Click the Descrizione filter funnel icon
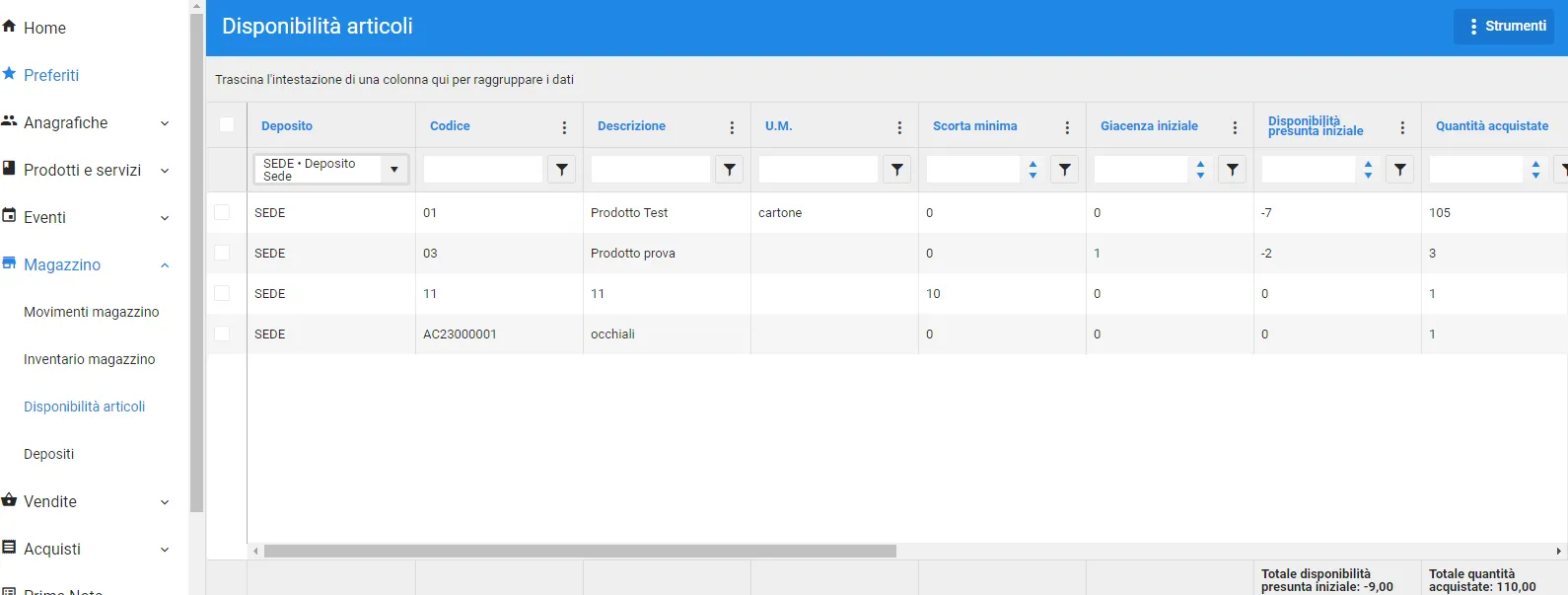1568x595 pixels. point(729,170)
